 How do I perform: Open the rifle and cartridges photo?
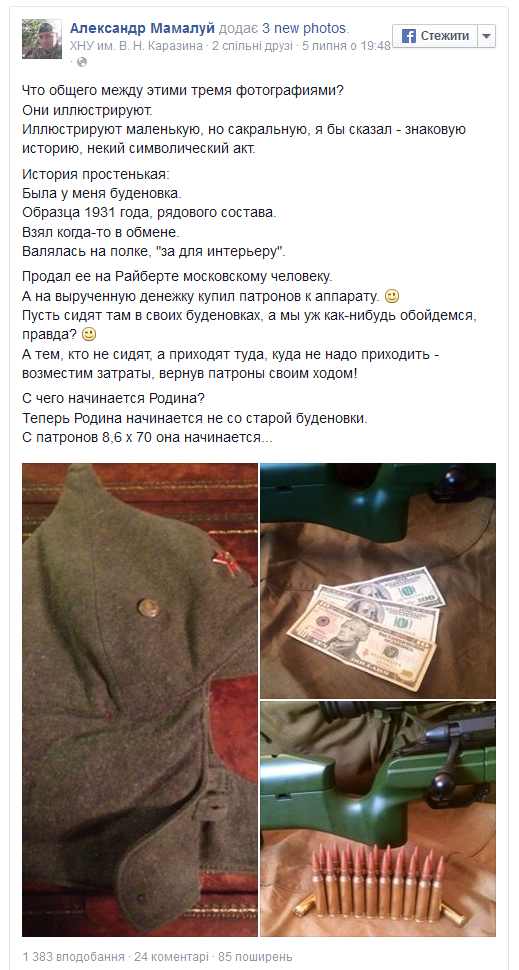378,818
